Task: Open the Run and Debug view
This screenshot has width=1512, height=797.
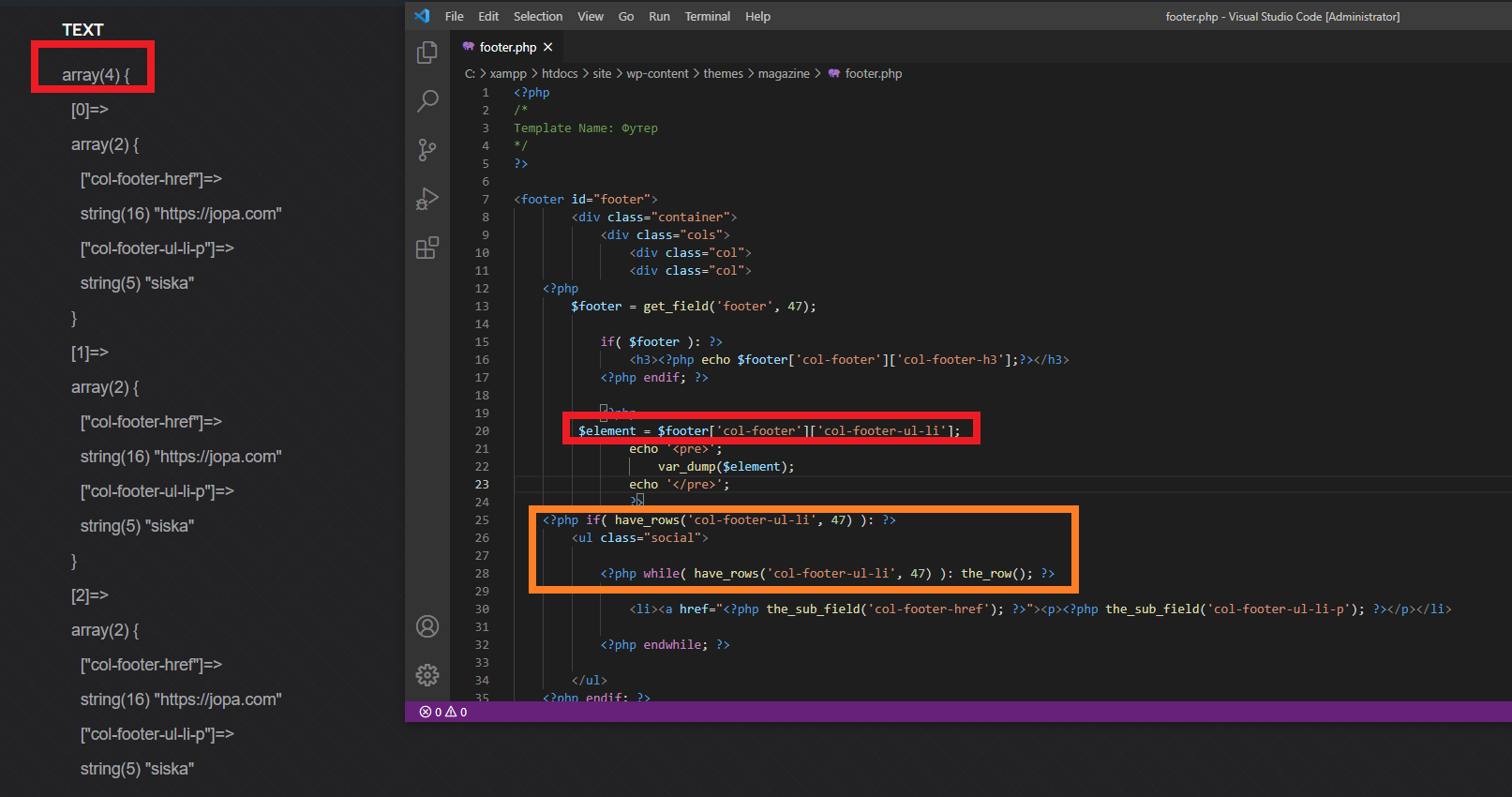Action: (427, 199)
